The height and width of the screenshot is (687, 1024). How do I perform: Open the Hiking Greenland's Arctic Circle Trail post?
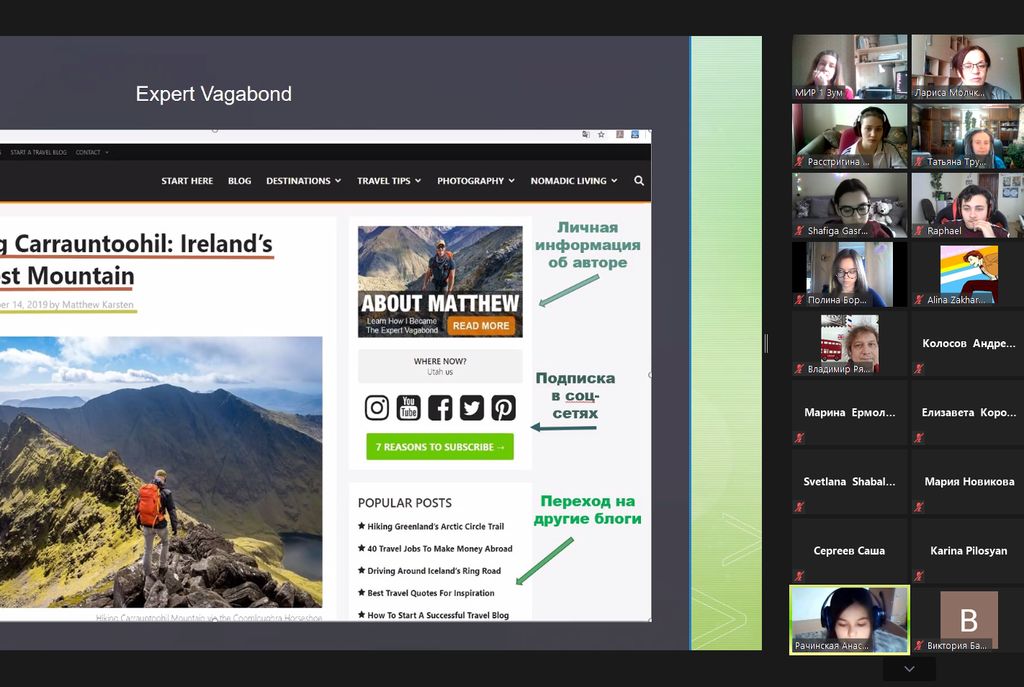436,526
